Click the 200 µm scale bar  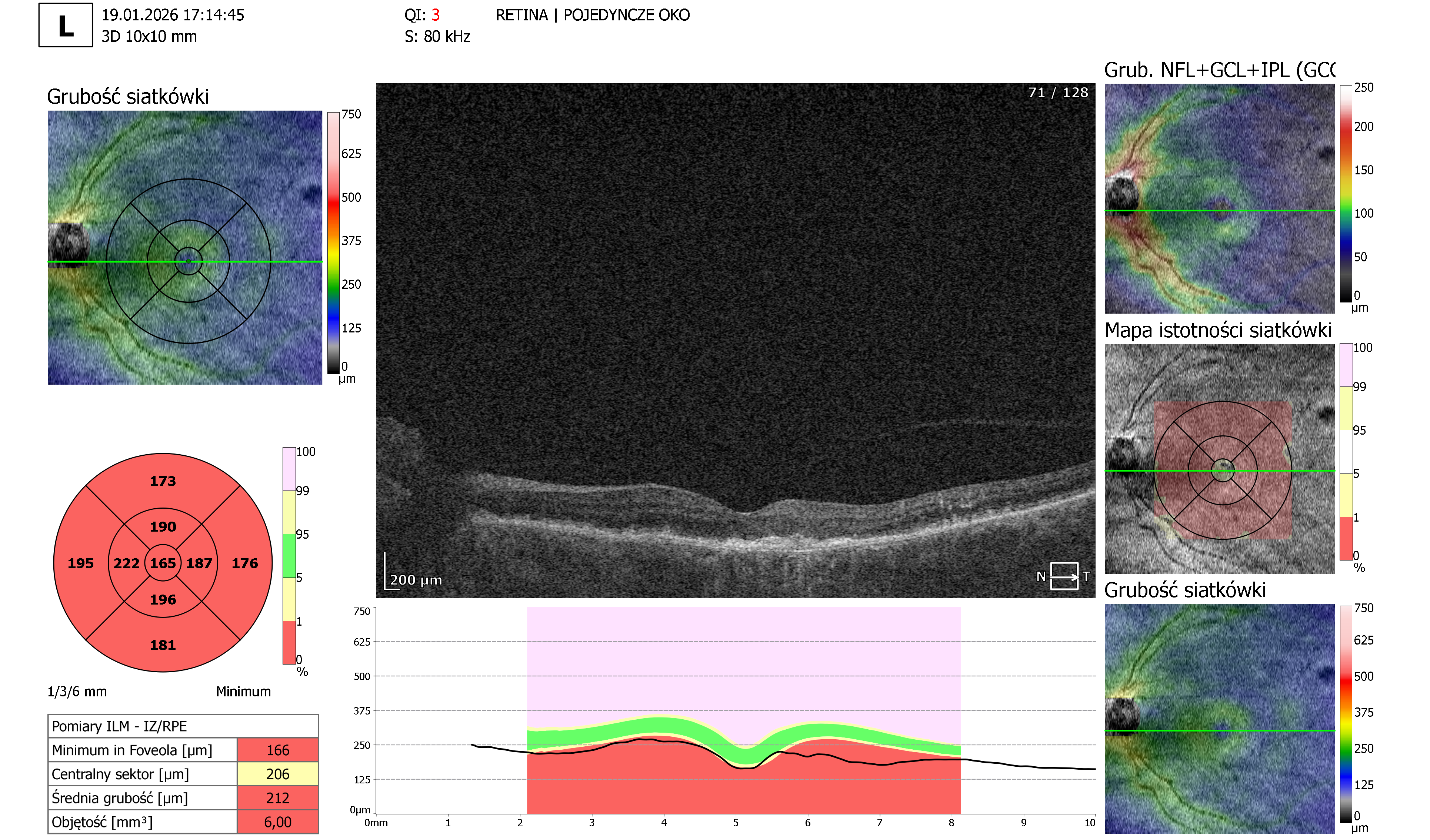[414, 571]
